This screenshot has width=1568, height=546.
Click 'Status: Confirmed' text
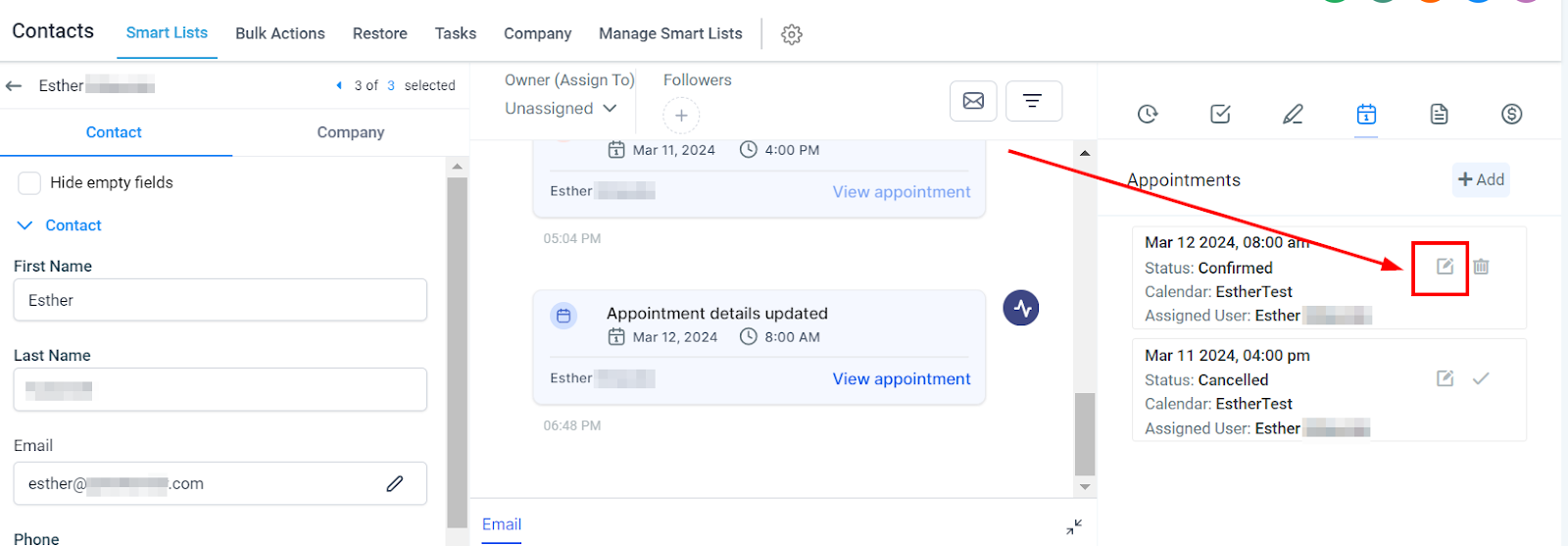click(1208, 268)
